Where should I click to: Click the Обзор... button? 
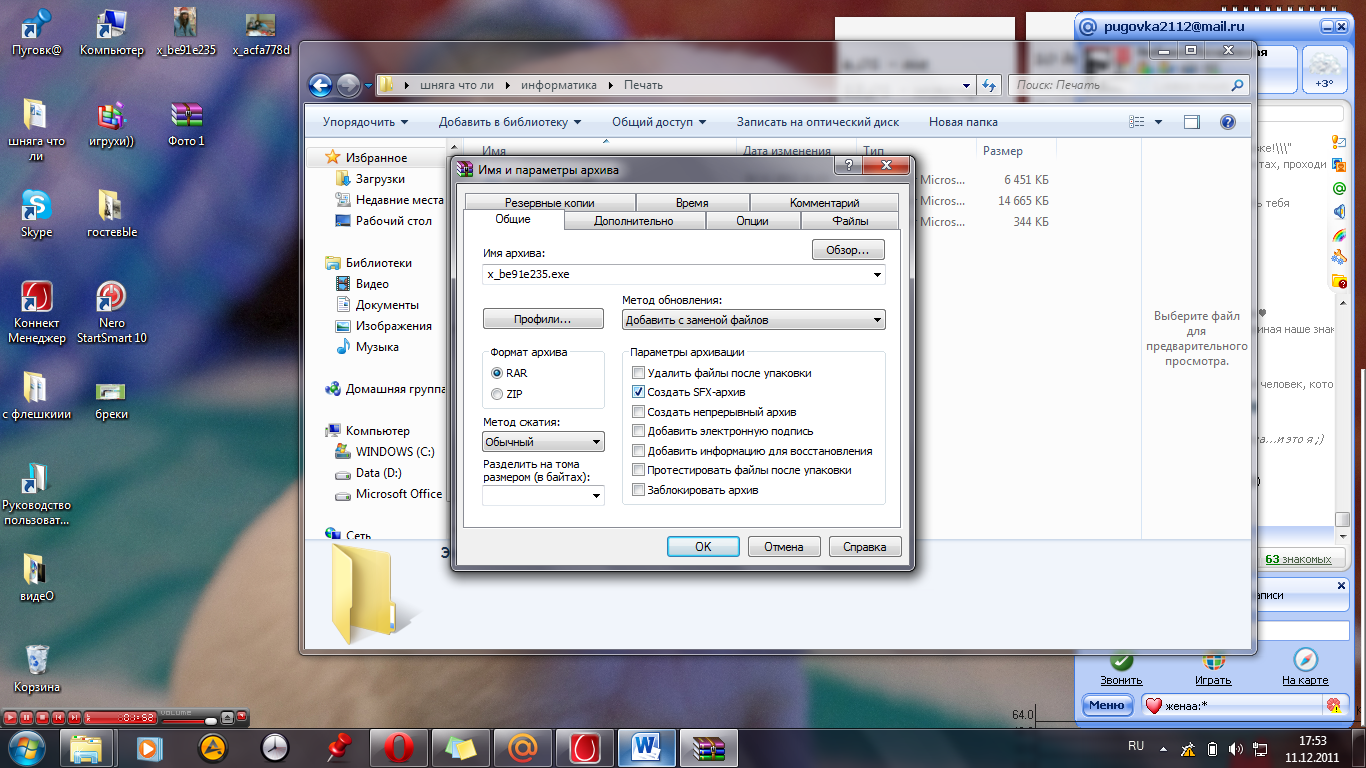pos(848,249)
